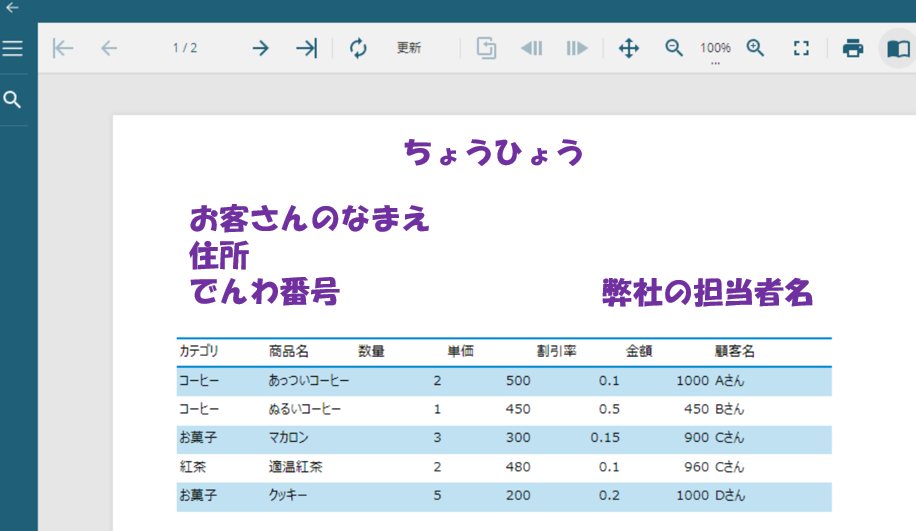Go to the next page arrow

(260, 48)
